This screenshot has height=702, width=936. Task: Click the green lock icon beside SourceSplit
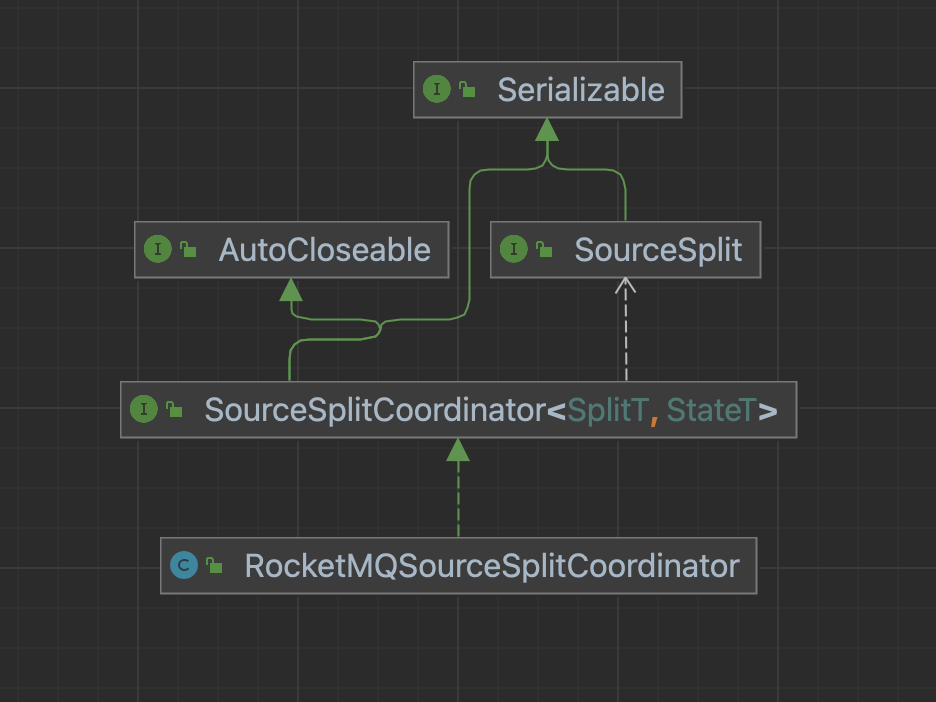tap(544, 250)
